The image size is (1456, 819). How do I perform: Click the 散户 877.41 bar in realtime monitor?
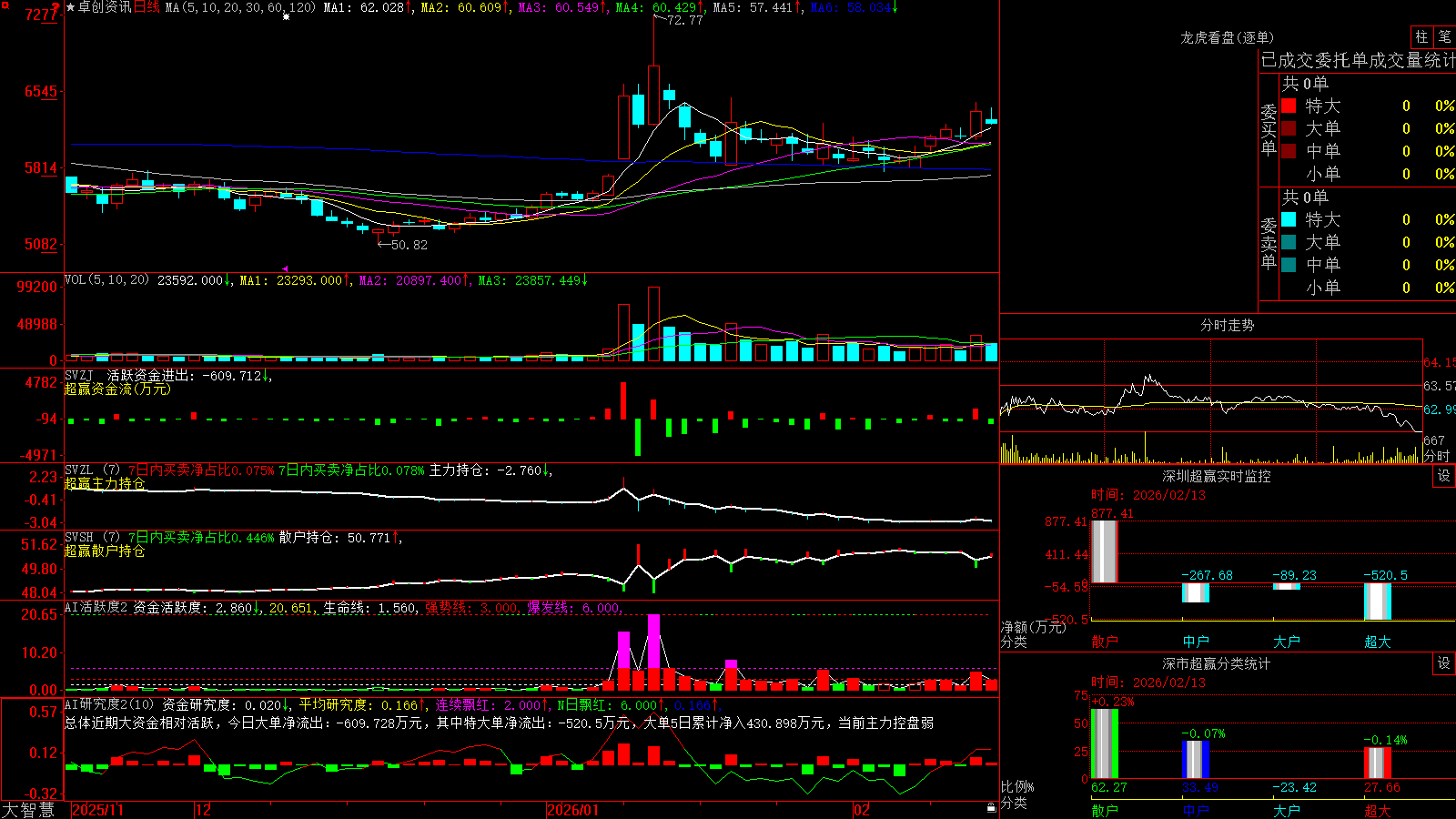1104,551
